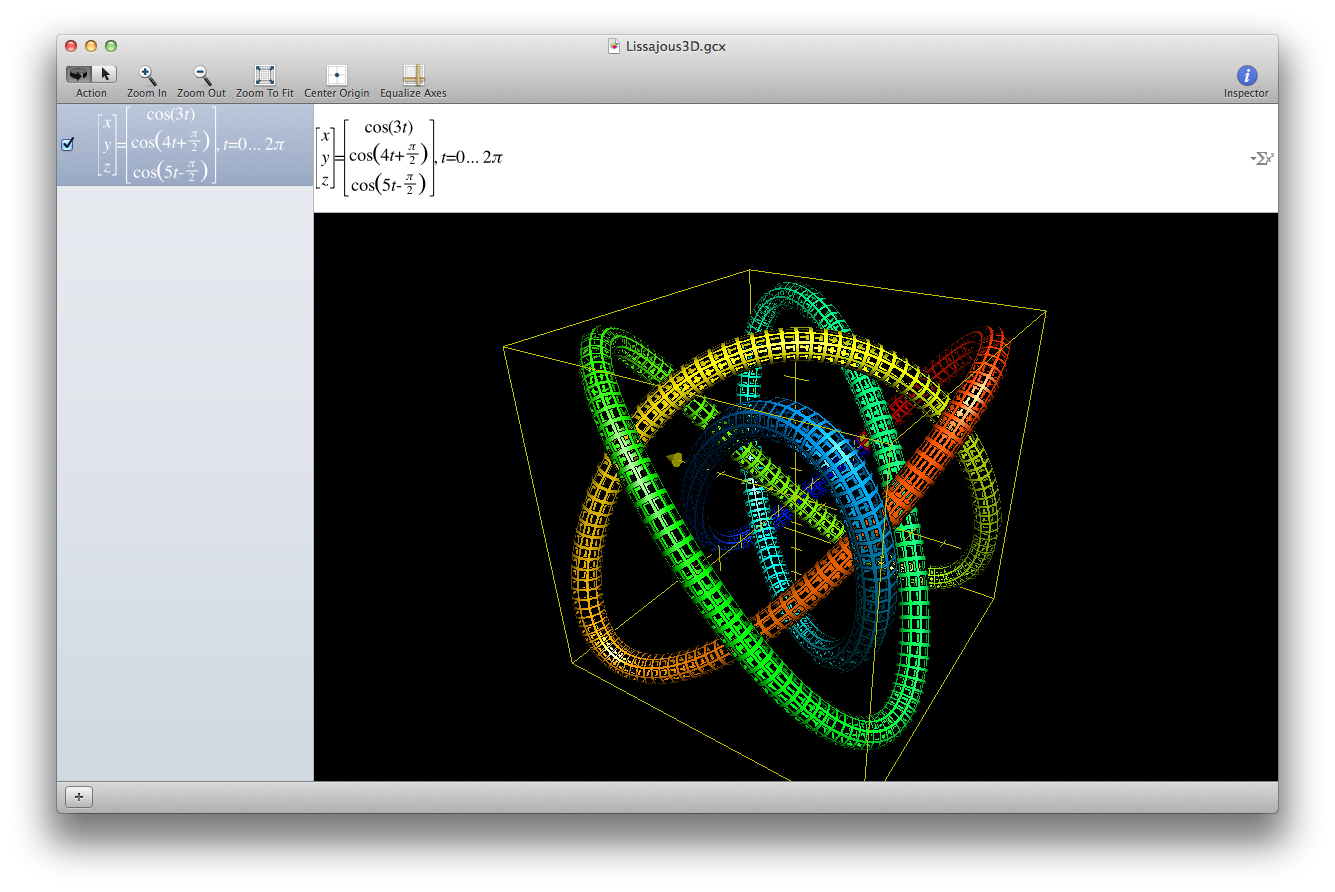Select the Lissajous equation in the sidebar

tap(185, 145)
